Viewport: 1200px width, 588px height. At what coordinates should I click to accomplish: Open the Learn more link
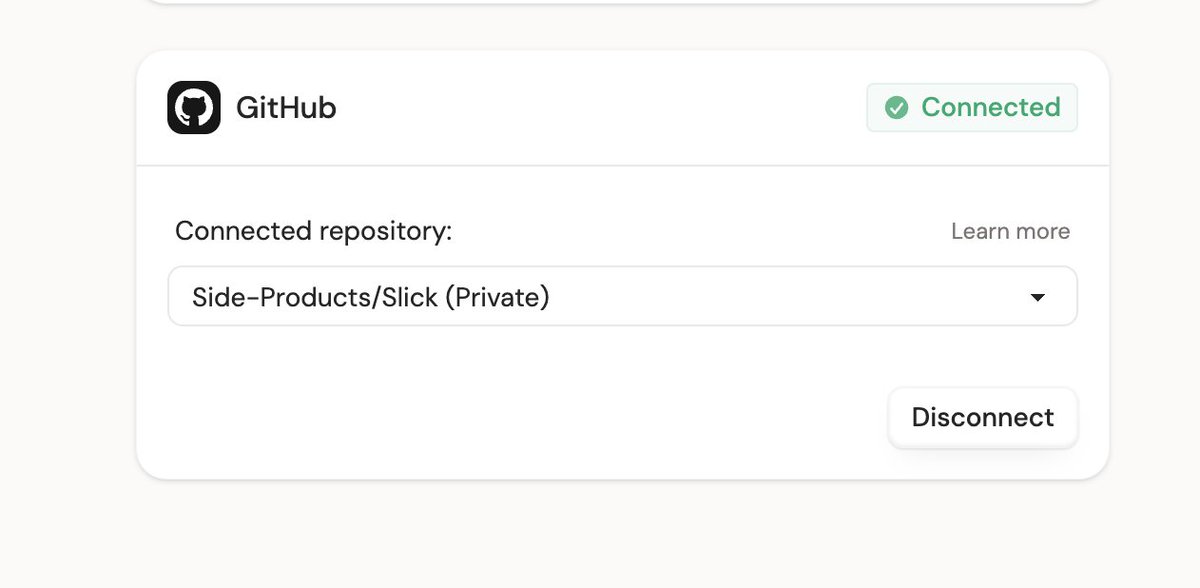[x=1010, y=231]
